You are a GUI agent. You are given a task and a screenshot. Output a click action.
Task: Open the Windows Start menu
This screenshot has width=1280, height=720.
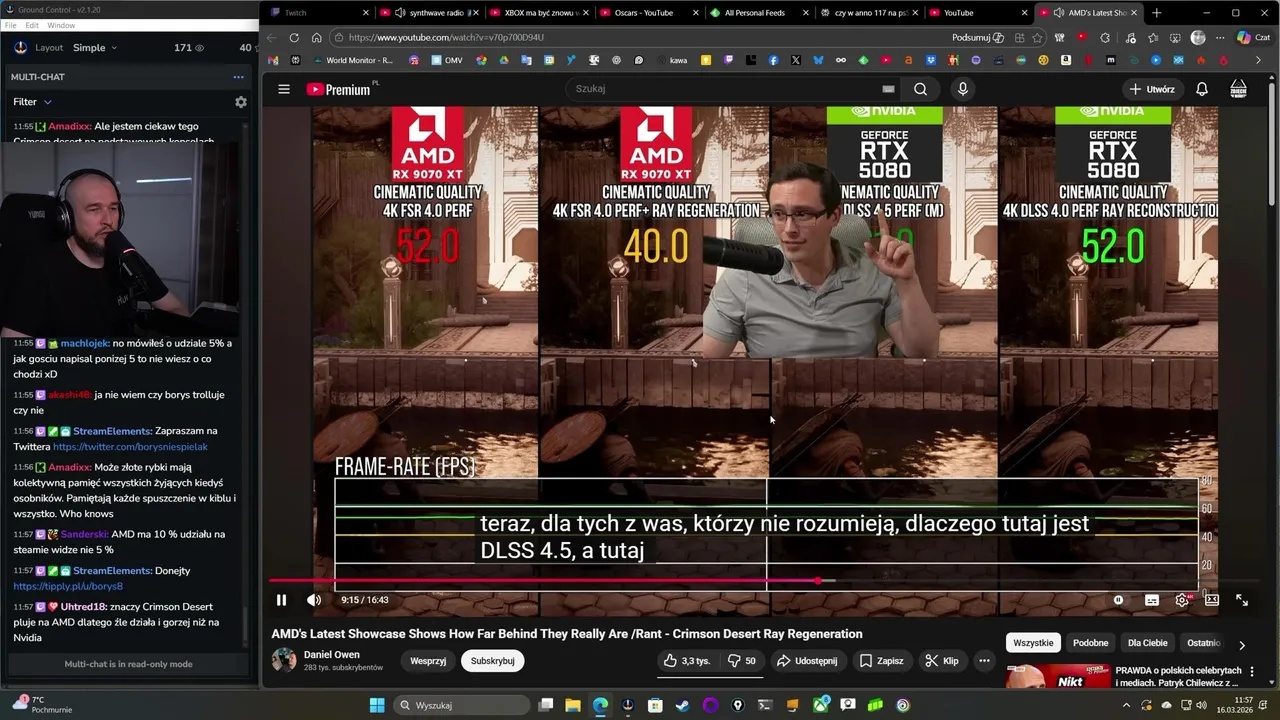[377, 705]
